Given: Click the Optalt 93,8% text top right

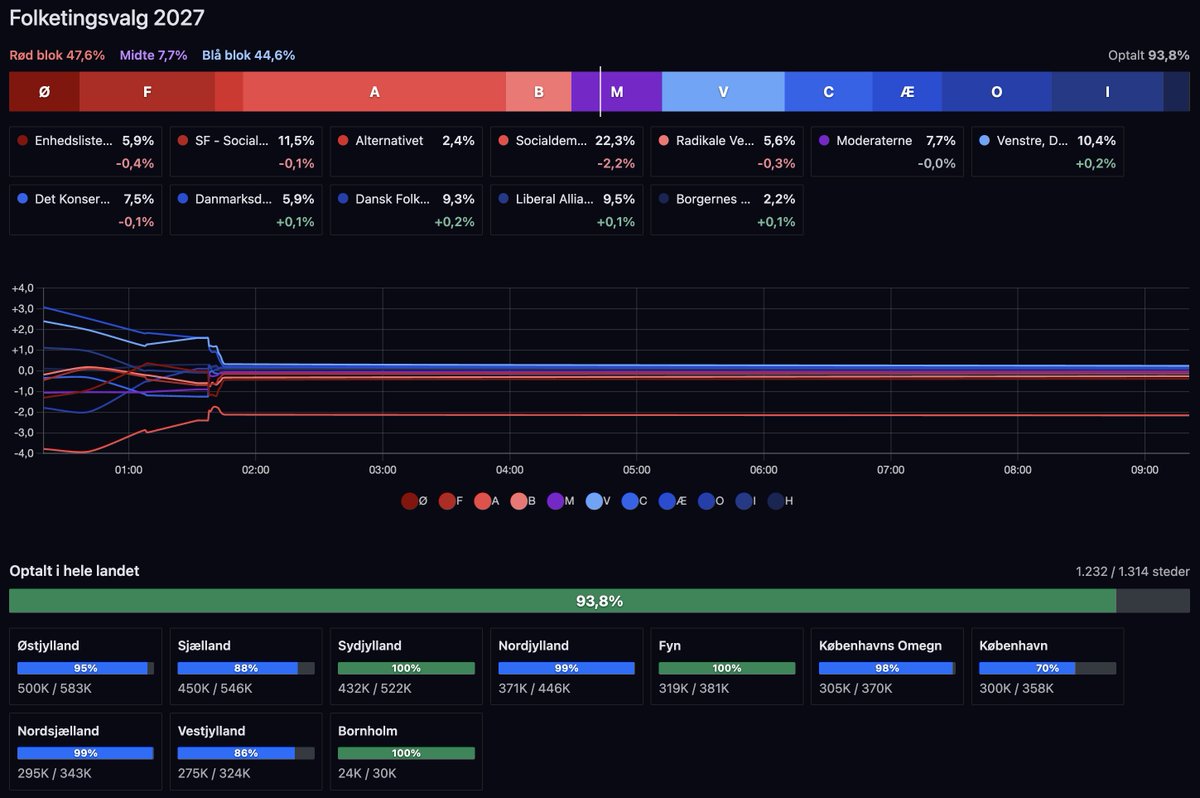Looking at the screenshot, I should 1149,55.
